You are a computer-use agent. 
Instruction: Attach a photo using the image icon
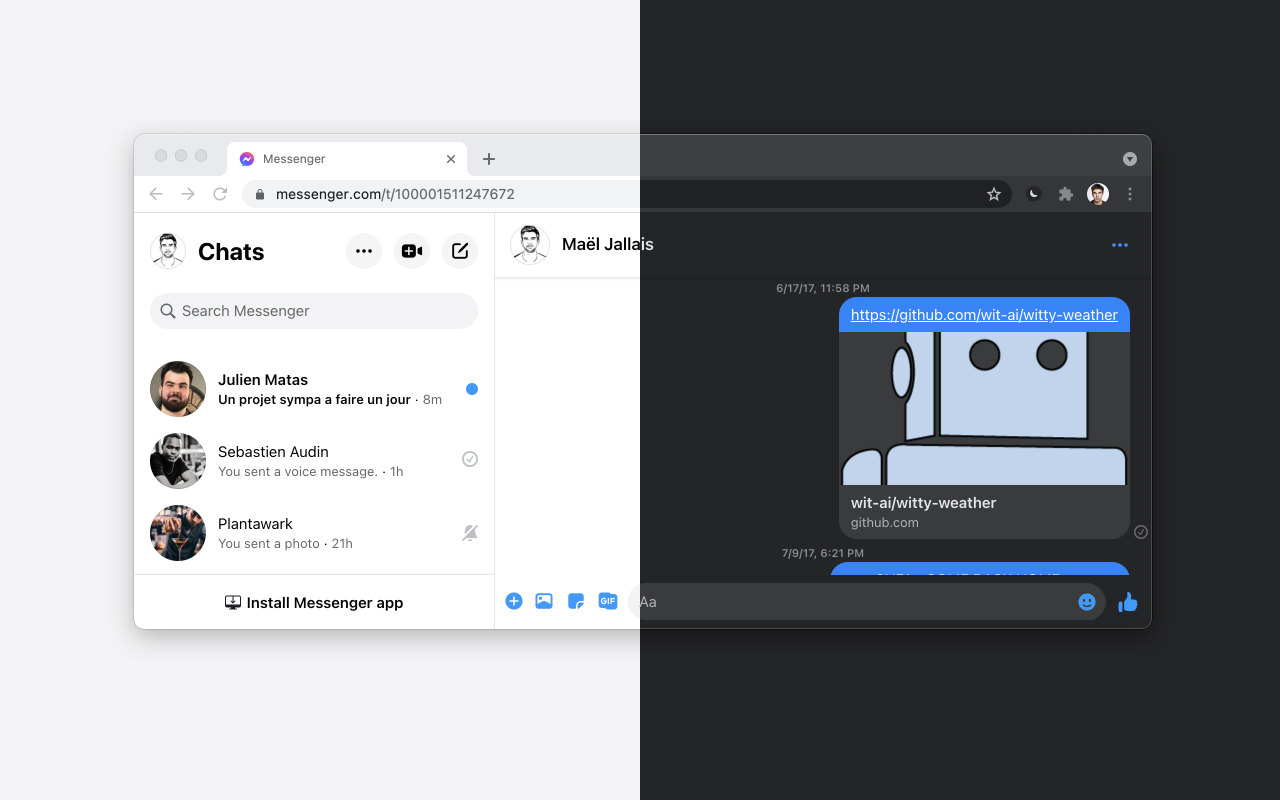pyautogui.click(x=544, y=601)
